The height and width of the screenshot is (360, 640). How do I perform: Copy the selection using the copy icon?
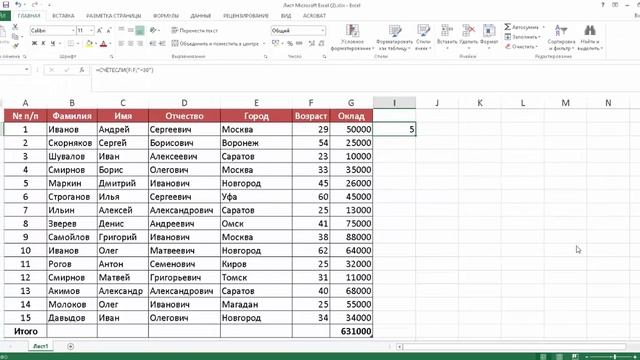click(x=15, y=37)
